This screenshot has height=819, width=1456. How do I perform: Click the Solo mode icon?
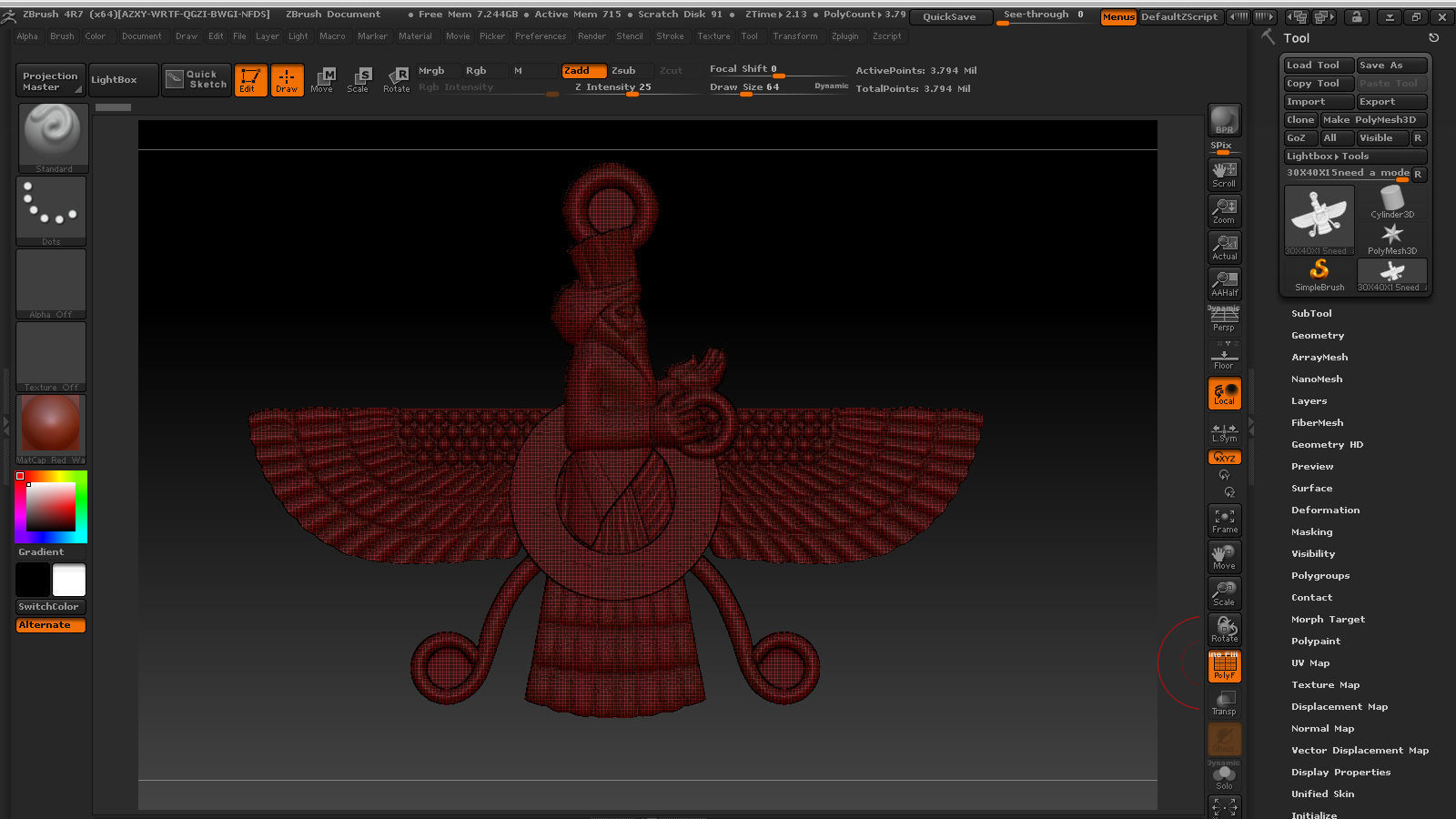coord(1224,776)
